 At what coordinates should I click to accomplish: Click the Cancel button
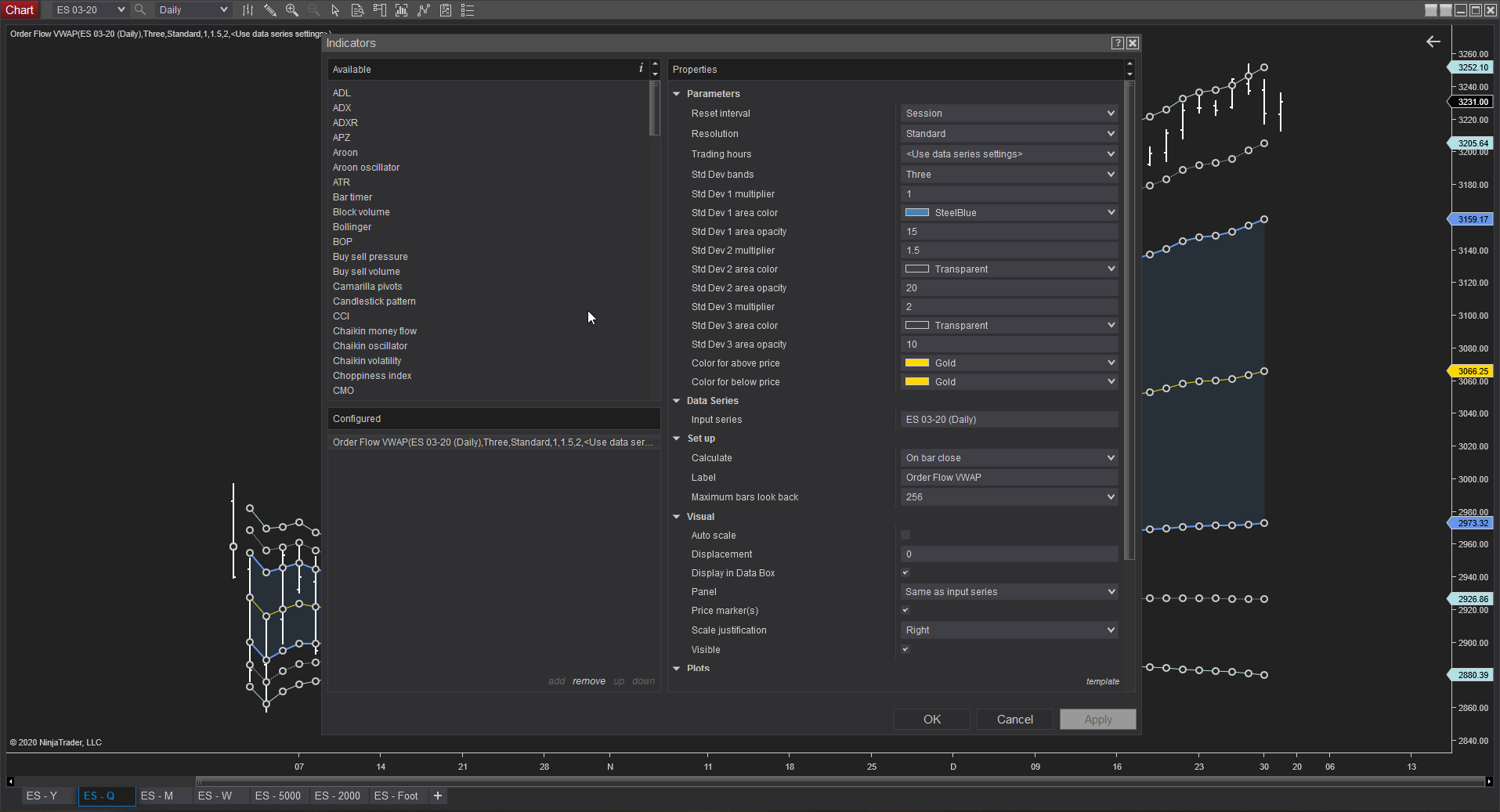coord(1015,720)
